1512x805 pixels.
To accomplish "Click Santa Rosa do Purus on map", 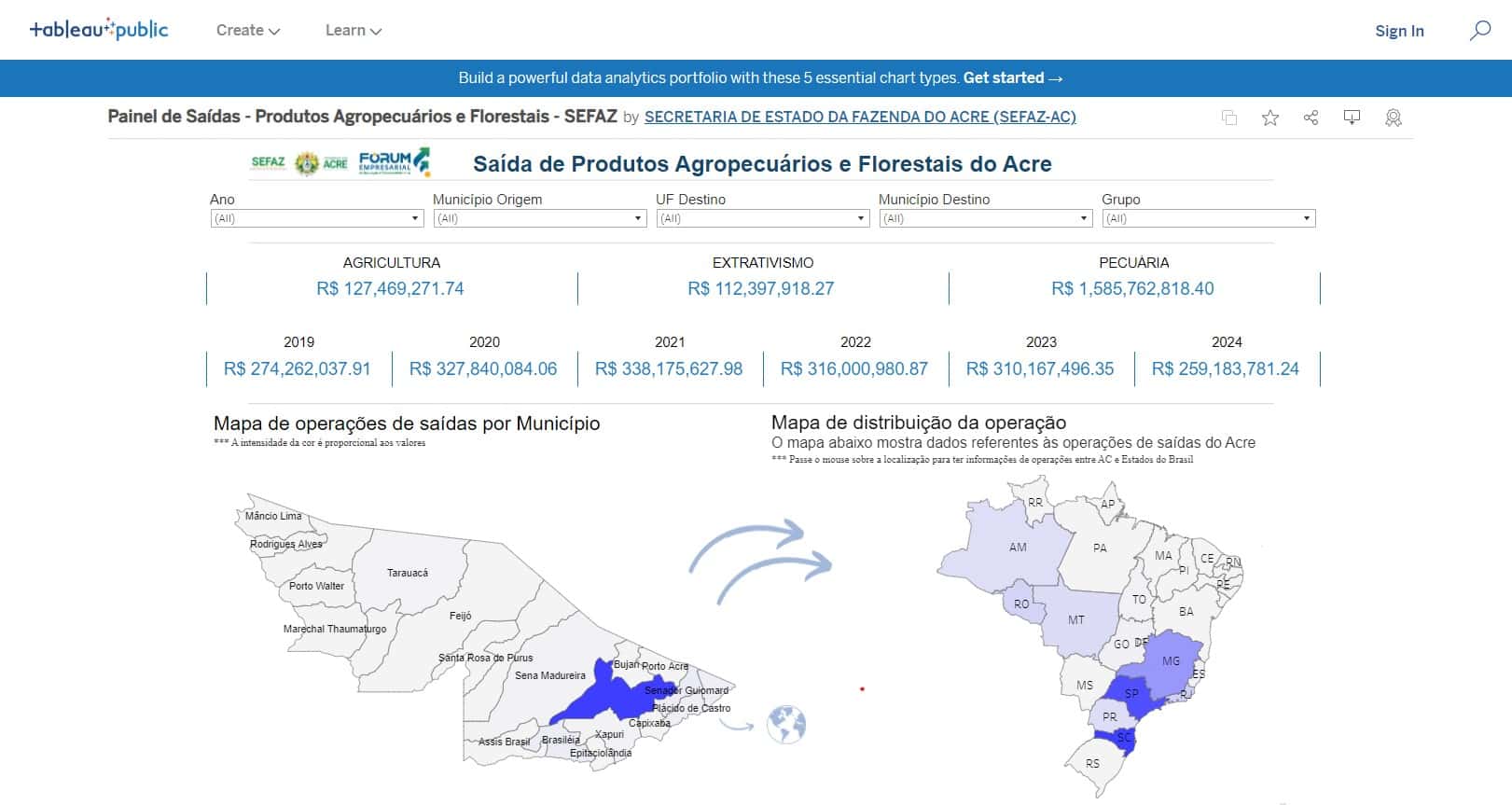I will coord(486,658).
